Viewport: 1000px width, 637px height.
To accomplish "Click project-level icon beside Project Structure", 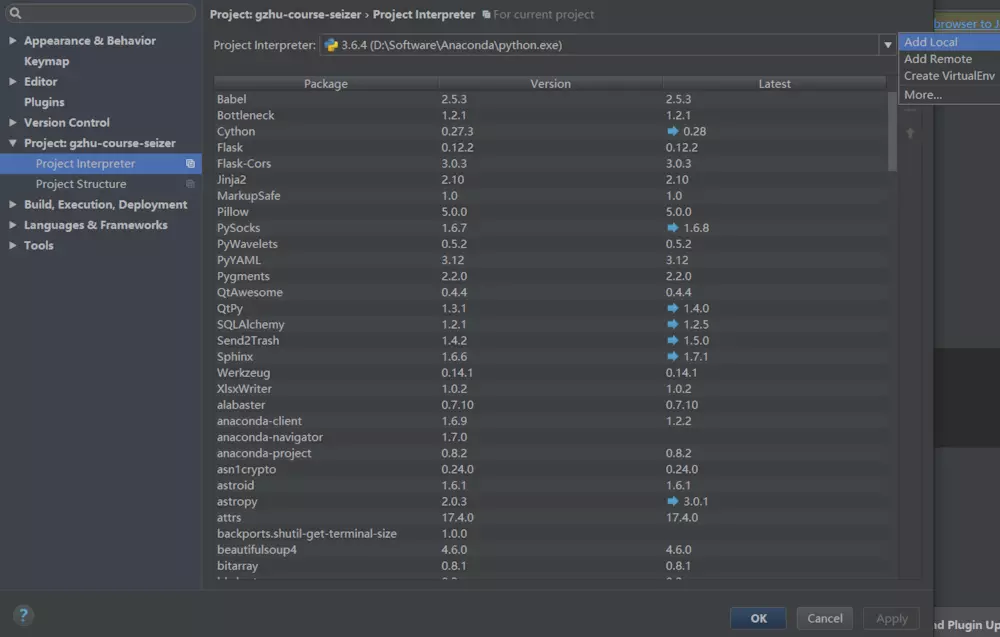I will click(x=190, y=184).
